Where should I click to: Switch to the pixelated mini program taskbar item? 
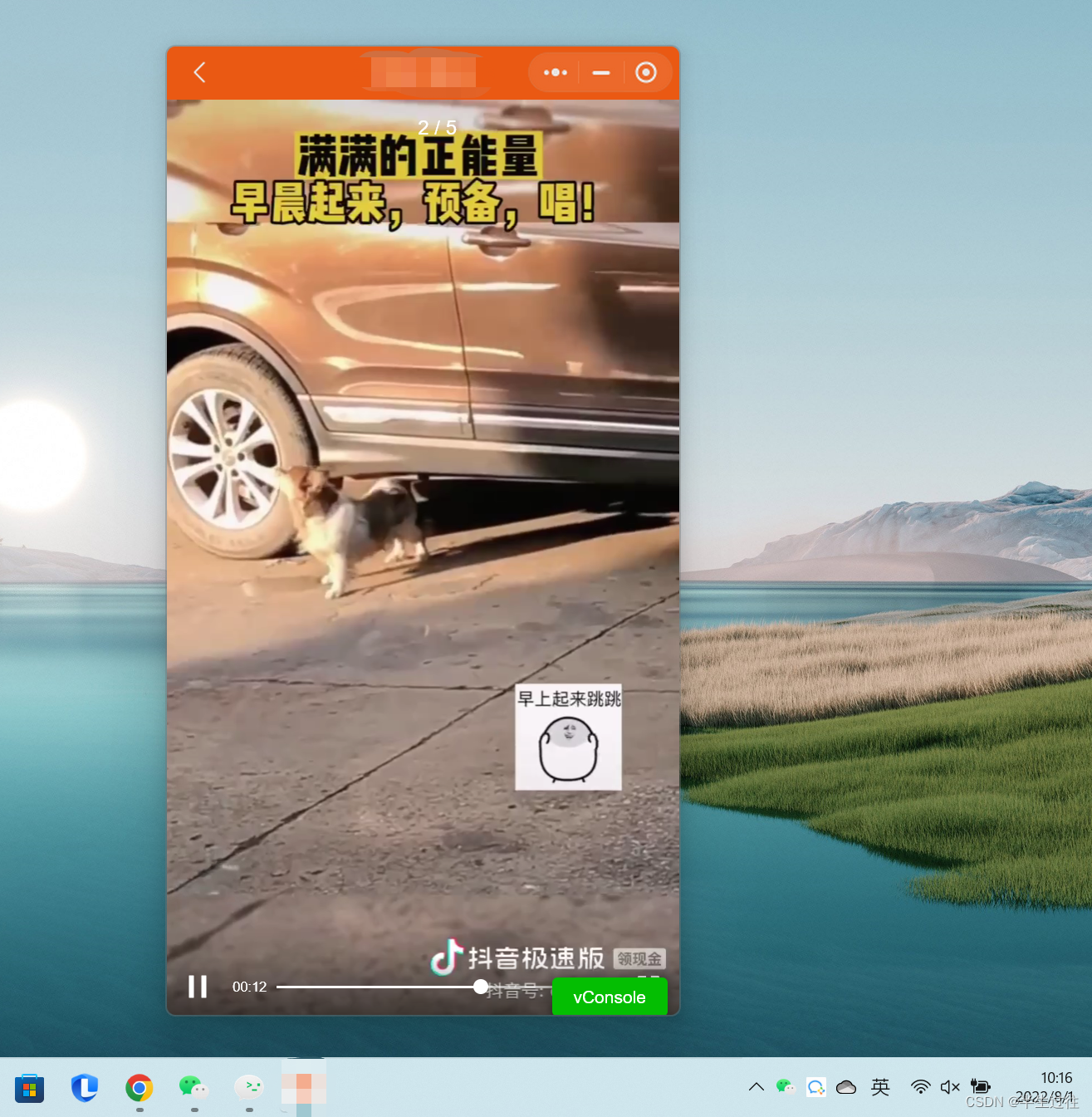304,1088
